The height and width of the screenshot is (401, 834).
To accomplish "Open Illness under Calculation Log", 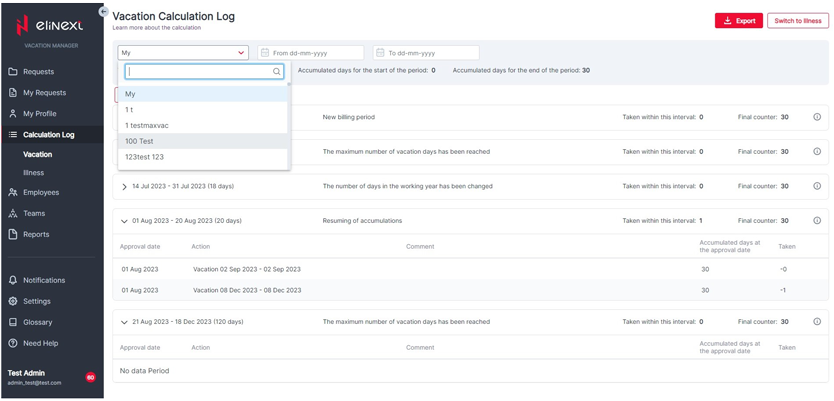I will [34, 173].
